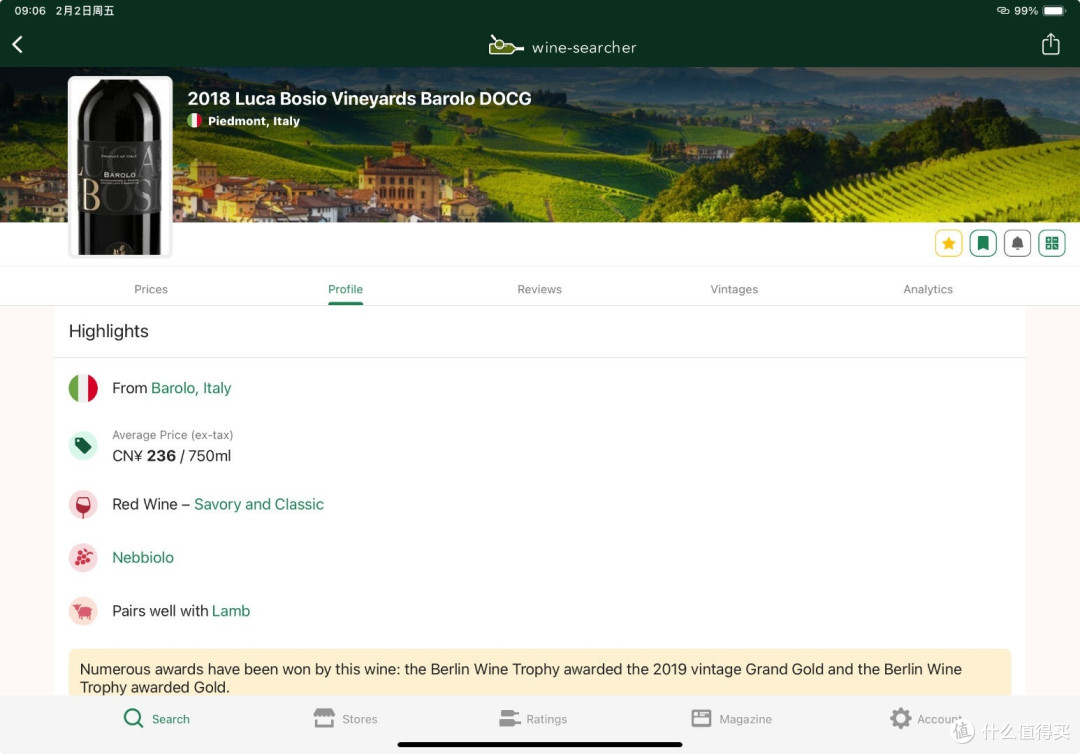Tap the wine title 2018 Luca Bosio Vineyards
The image size is (1080, 754).
359,98
